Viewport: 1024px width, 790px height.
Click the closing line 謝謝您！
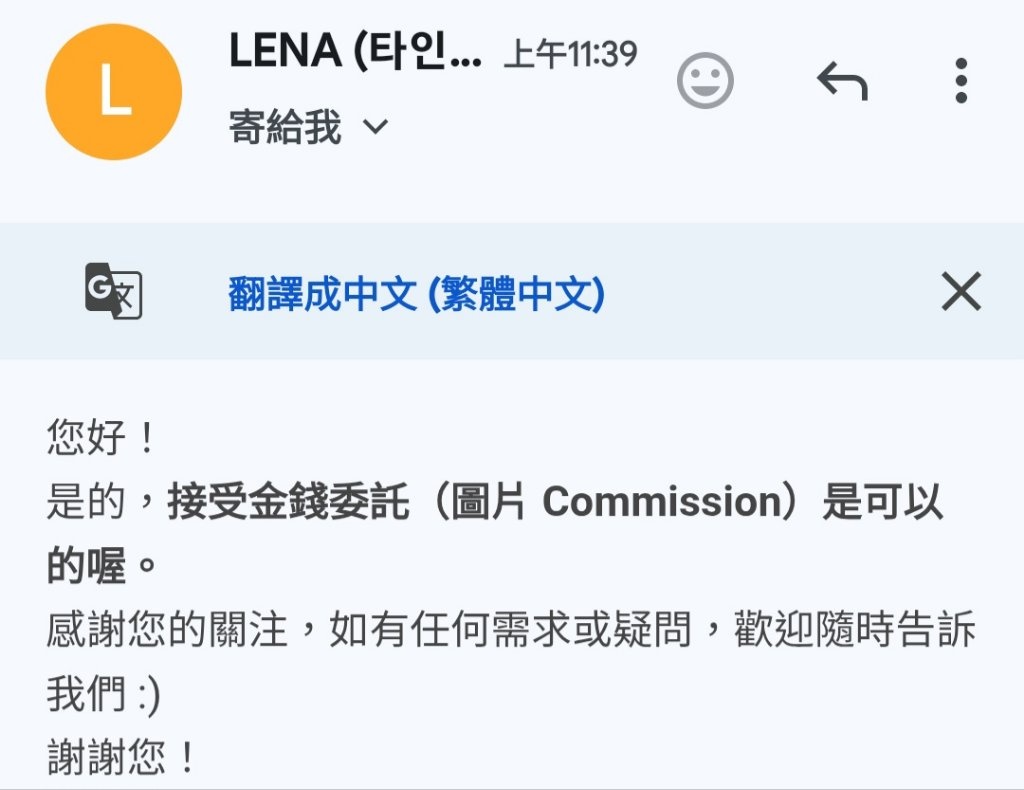[x=121, y=757]
